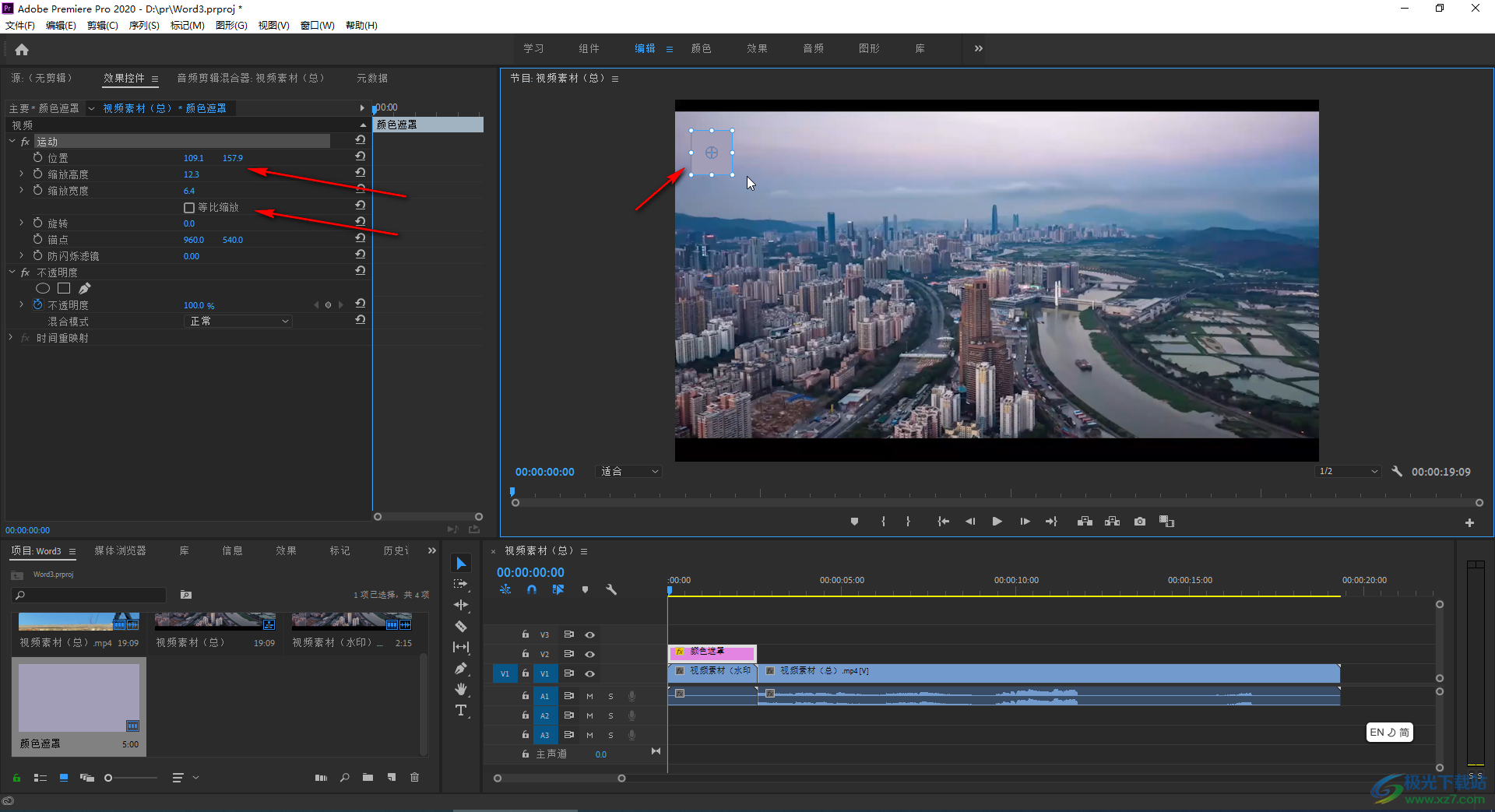Toggle V3 track output eye
Viewport: 1495px width, 812px height.
(x=589, y=635)
